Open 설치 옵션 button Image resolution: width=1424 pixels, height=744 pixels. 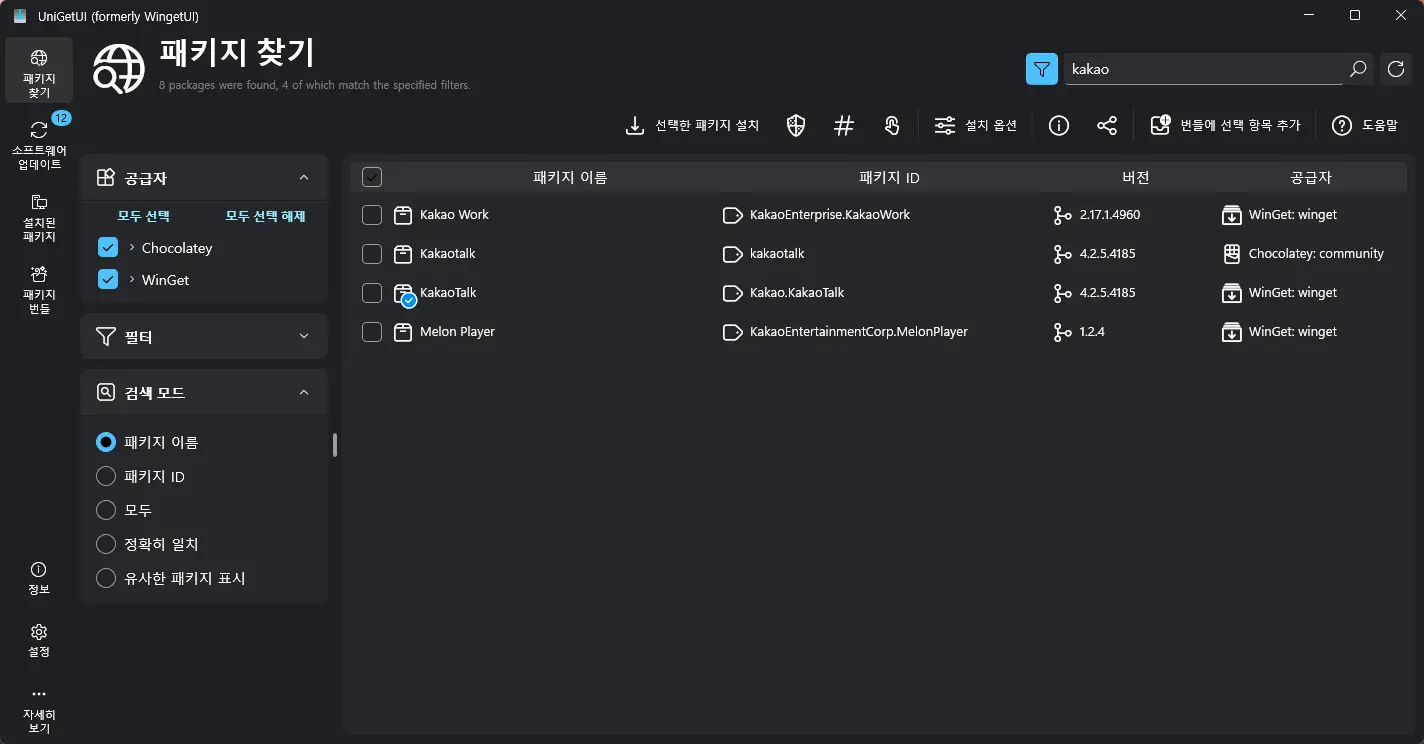[976, 125]
